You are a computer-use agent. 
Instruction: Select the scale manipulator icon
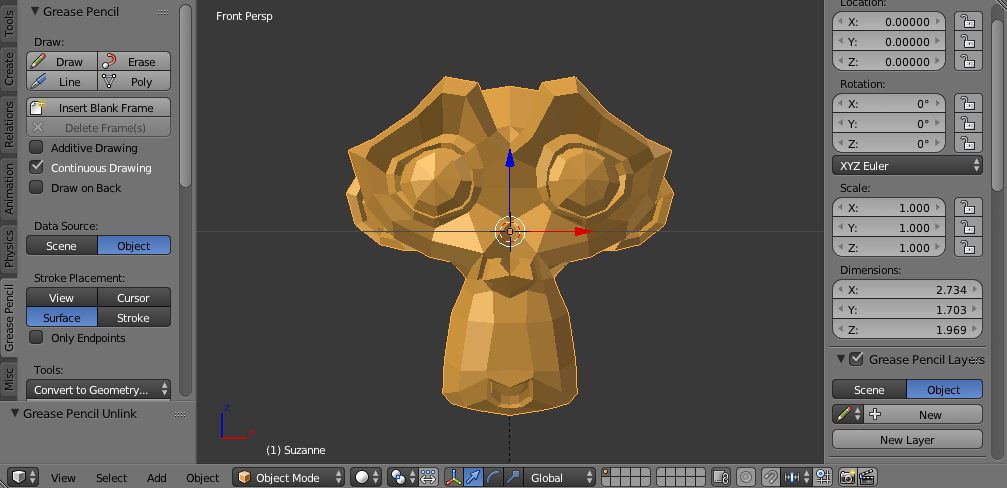(x=513, y=477)
